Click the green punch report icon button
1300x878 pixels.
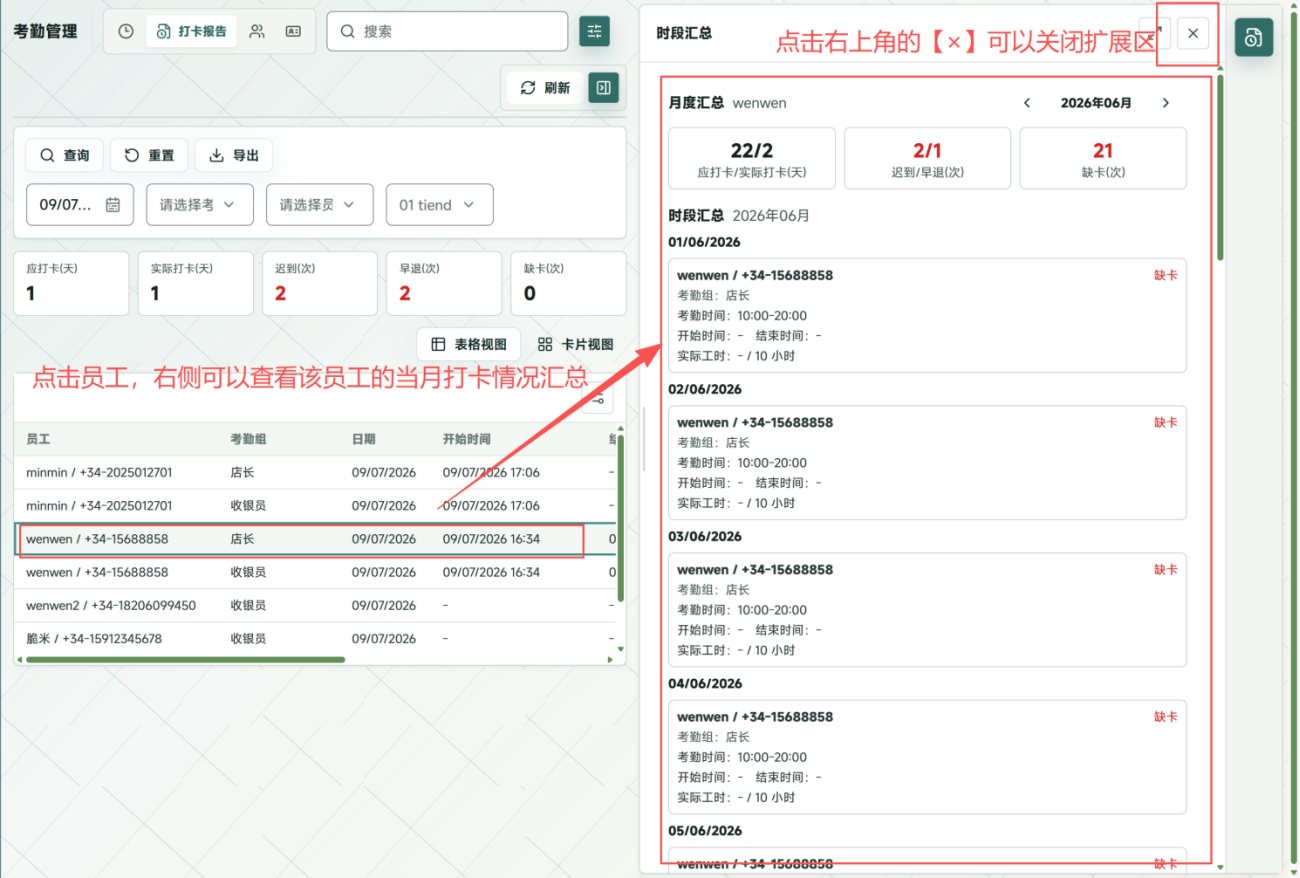click(x=1253, y=38)
